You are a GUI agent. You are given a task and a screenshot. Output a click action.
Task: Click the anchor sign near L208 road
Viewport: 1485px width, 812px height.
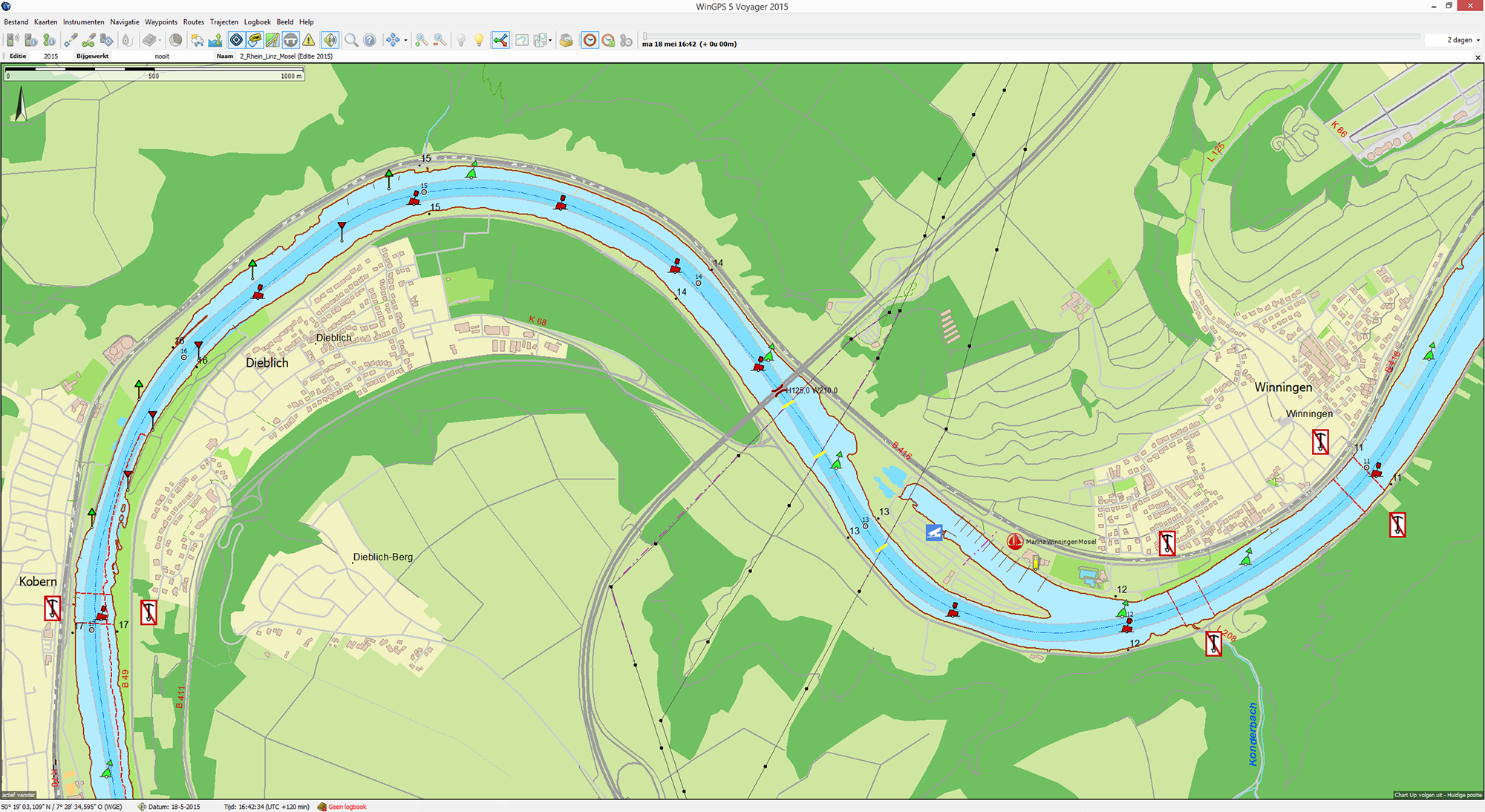(x=1213, y=644)
